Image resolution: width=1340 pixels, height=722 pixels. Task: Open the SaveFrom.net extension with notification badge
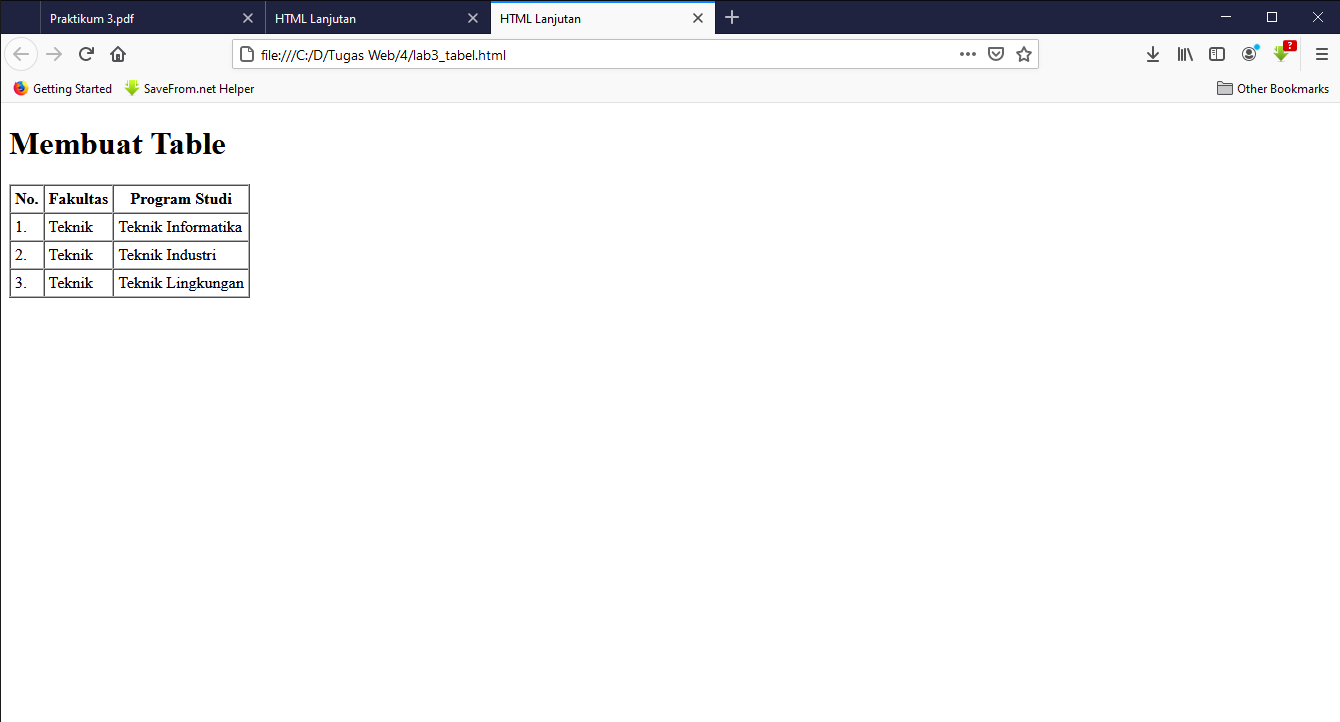coord(1281,54)
